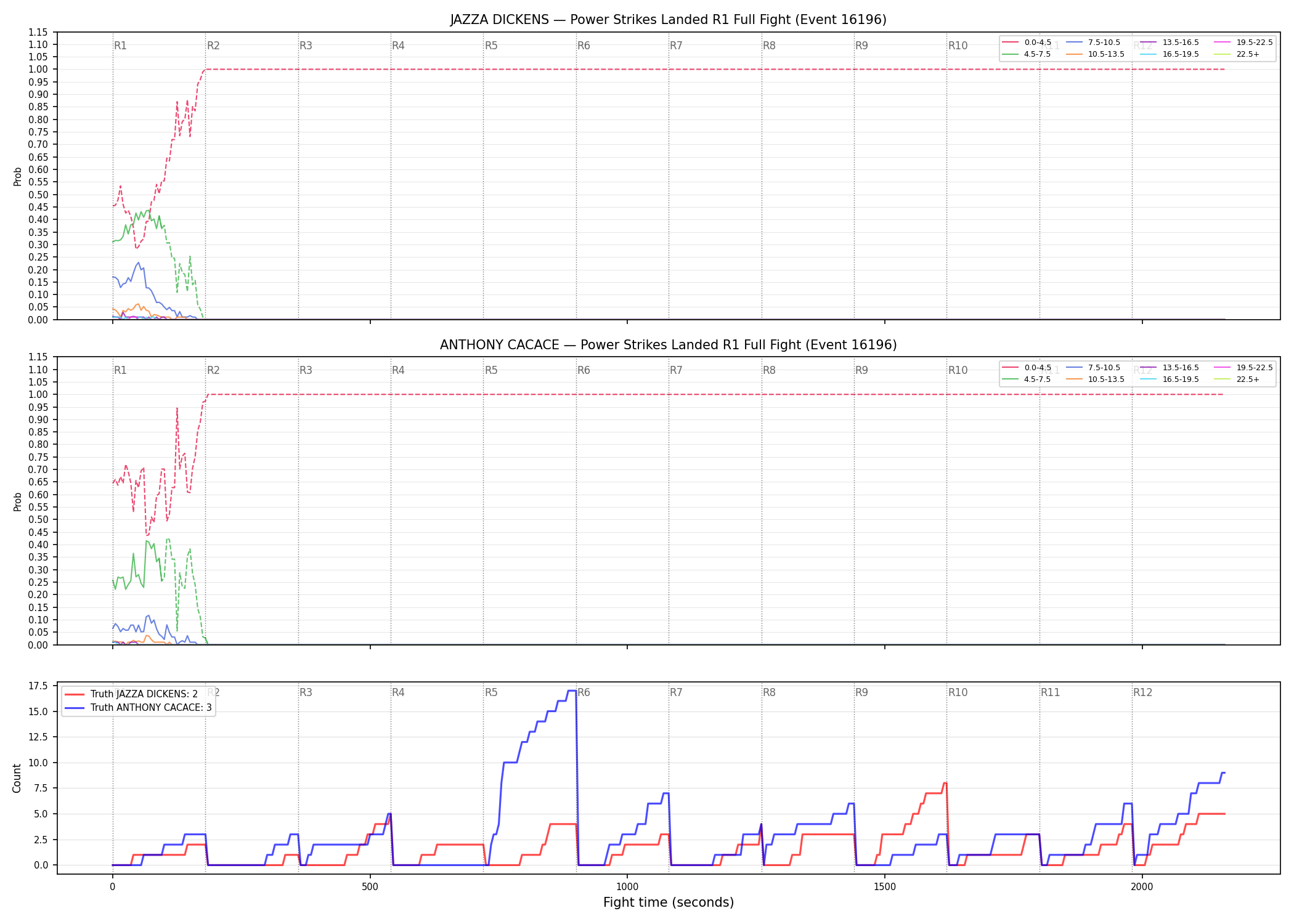Screen dimensions: 1294x924
Task: Click R10 round marker in Count chart
Action: coord(958,692)
